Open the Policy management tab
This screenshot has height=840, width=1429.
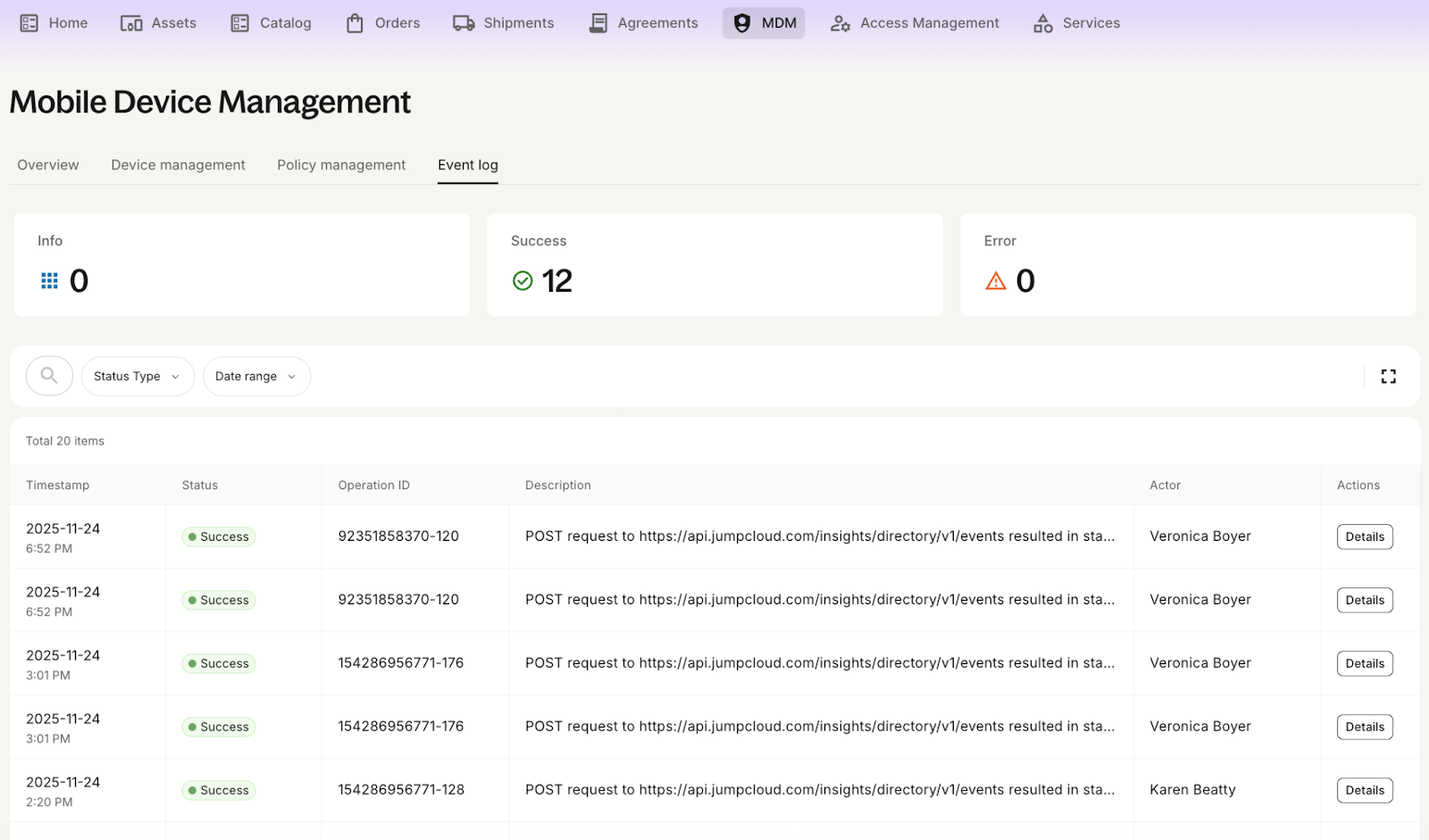pos(341,165)
